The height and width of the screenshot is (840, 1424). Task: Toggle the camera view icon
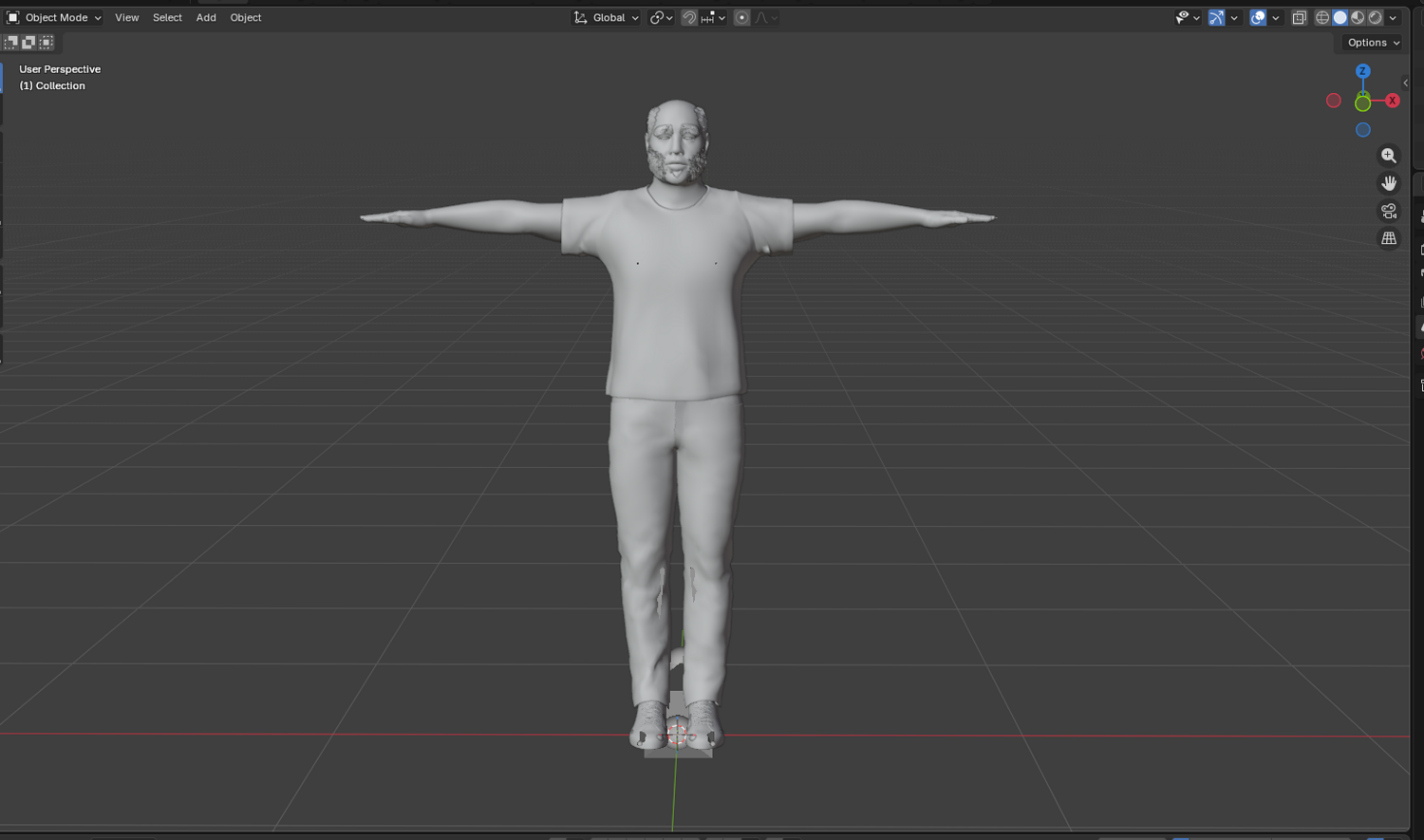coord(1389,211)
